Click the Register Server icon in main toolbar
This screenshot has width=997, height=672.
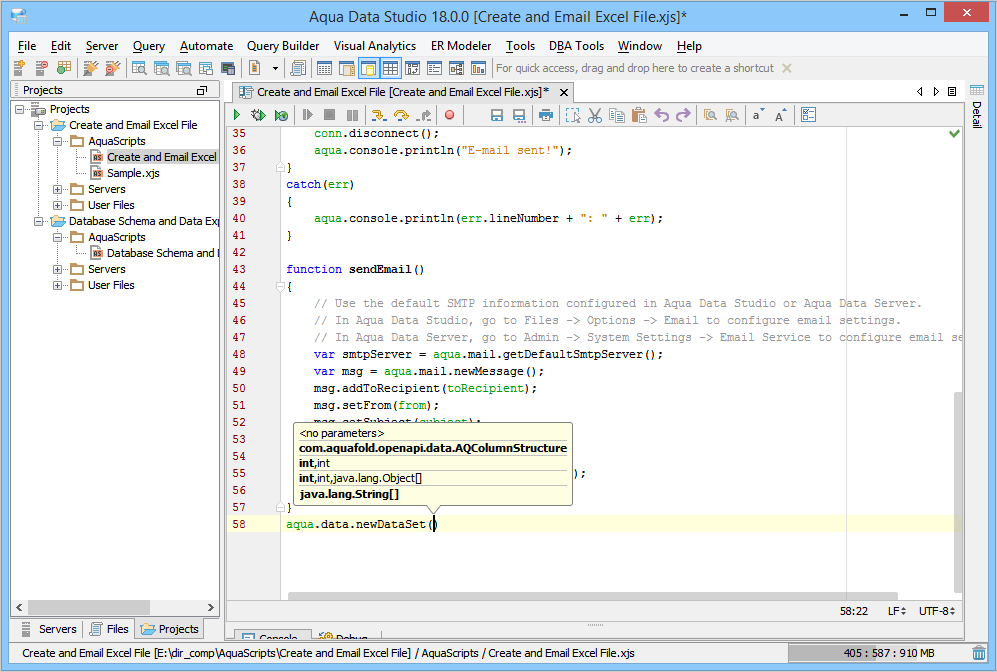[x=19, y=67]
